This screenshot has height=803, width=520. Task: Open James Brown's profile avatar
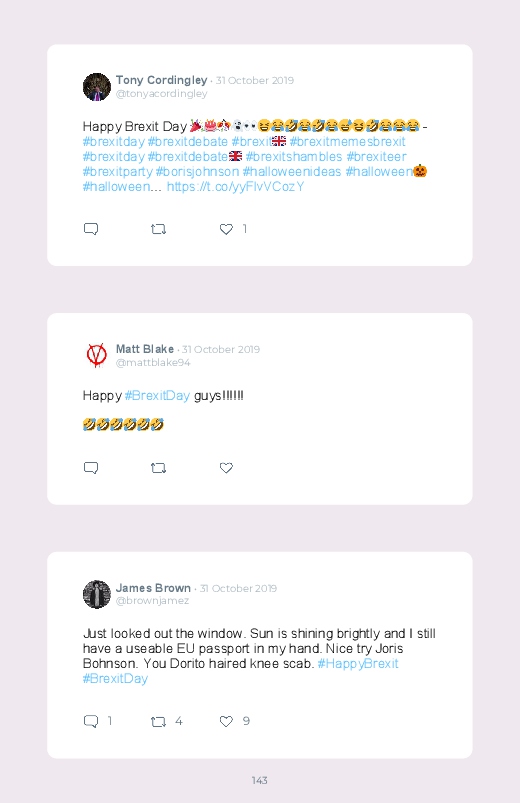(97, 595)
